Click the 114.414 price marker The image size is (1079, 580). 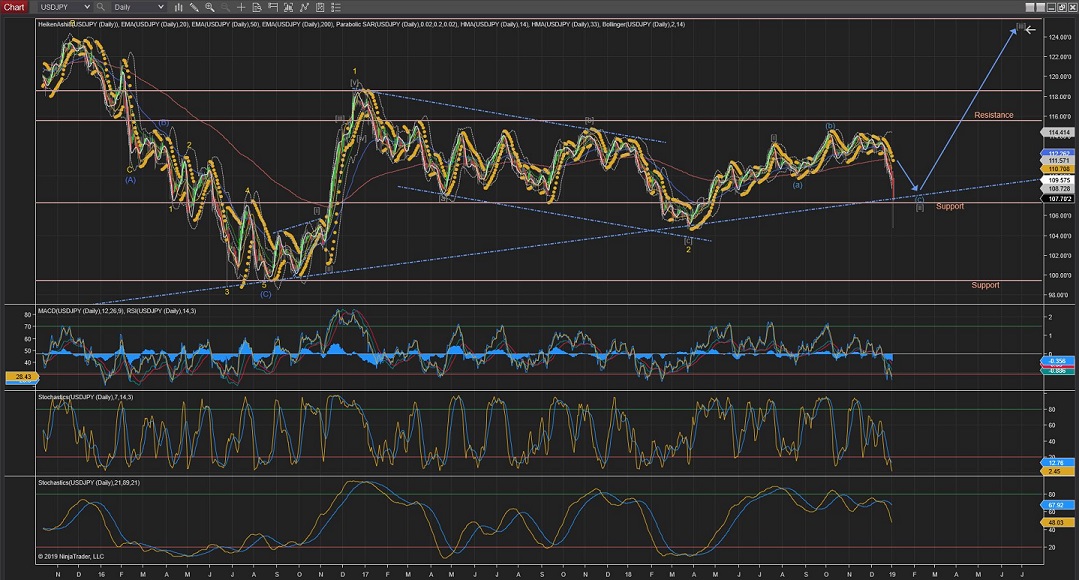(1059, 132)
